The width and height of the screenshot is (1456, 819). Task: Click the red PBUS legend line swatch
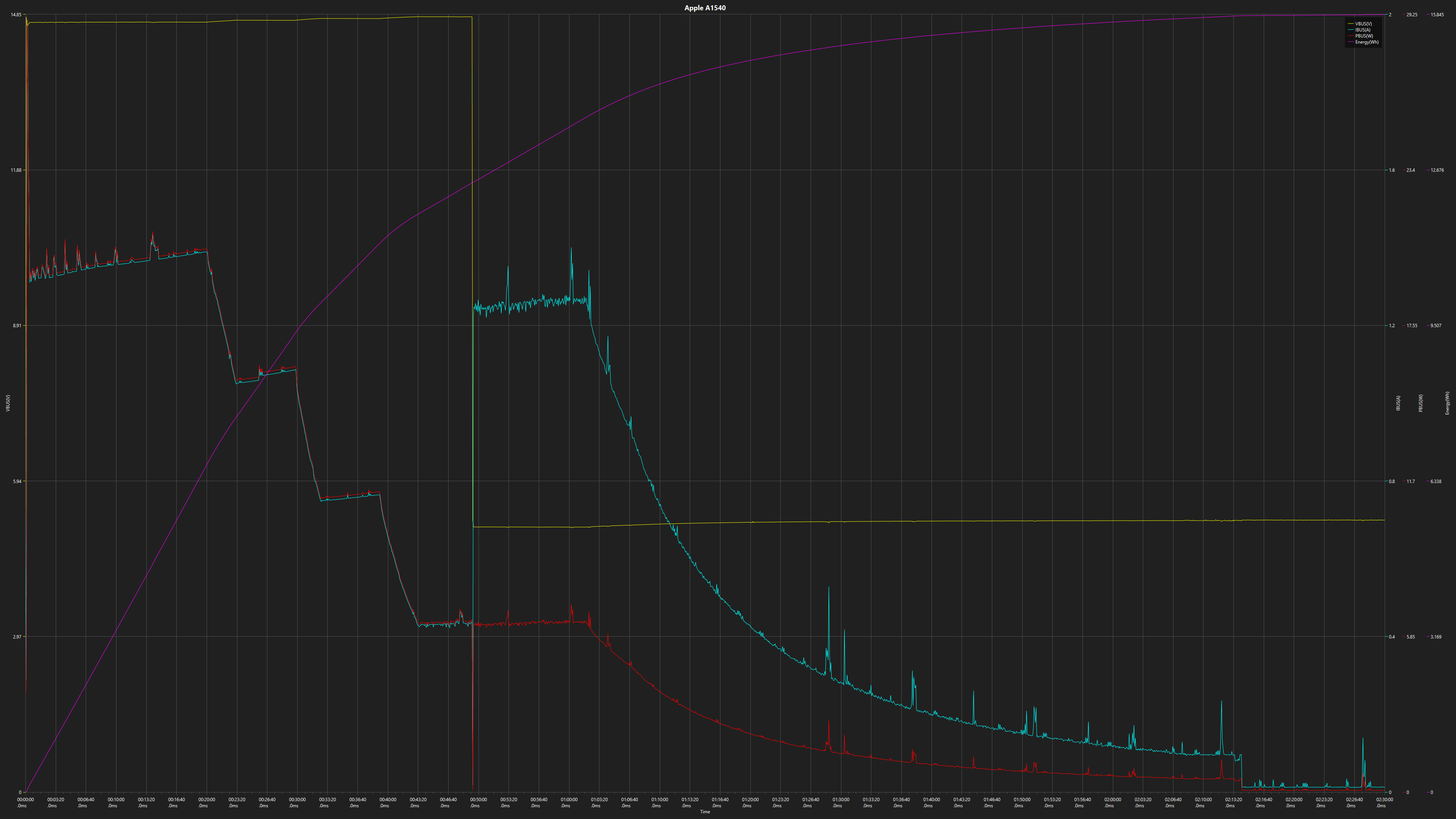tap(1351, 36)
